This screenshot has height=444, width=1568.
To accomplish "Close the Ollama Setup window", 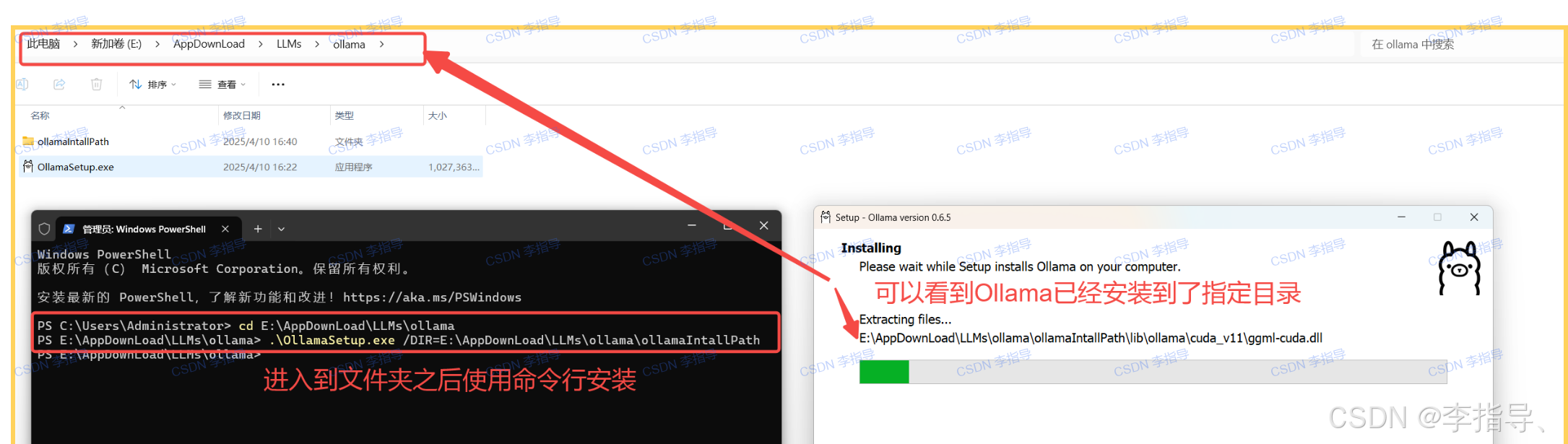I will click(1474, 217).
